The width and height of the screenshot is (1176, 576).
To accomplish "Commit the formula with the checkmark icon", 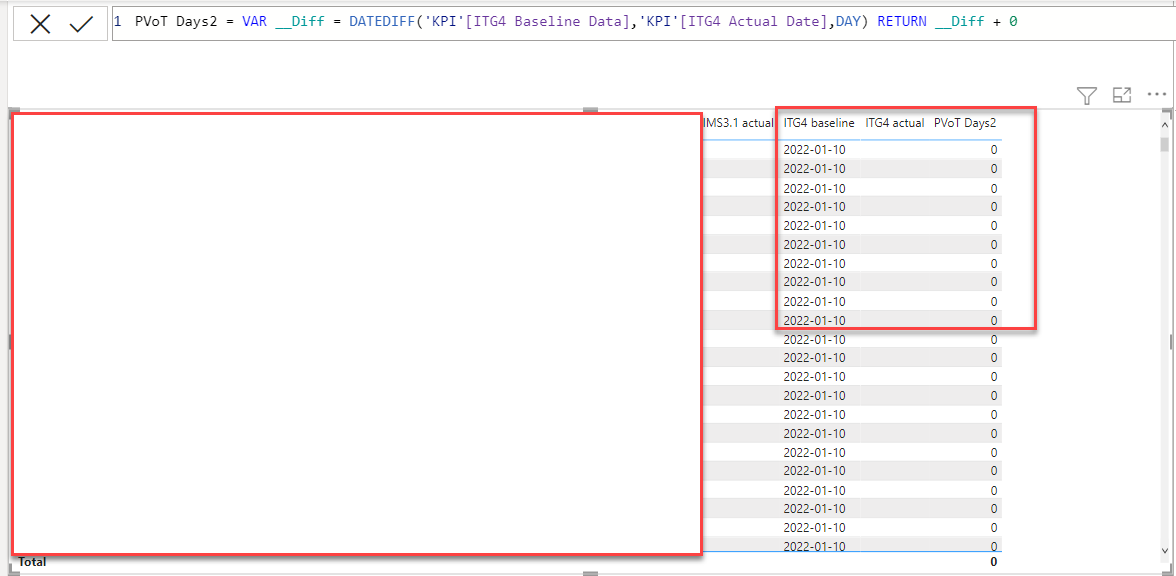I will point(80,25).
